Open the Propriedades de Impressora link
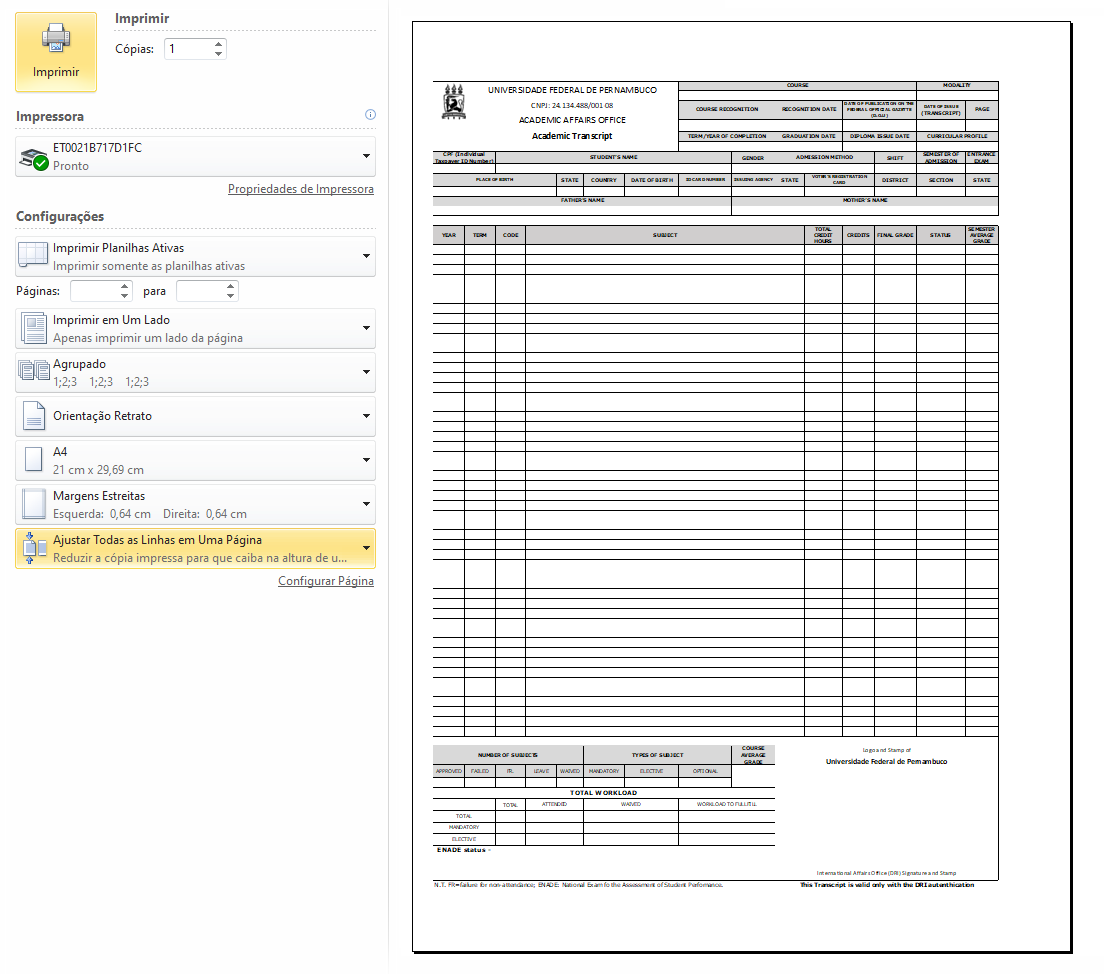This screenshot has height=974, width=1104. click(x=300, y=189)
